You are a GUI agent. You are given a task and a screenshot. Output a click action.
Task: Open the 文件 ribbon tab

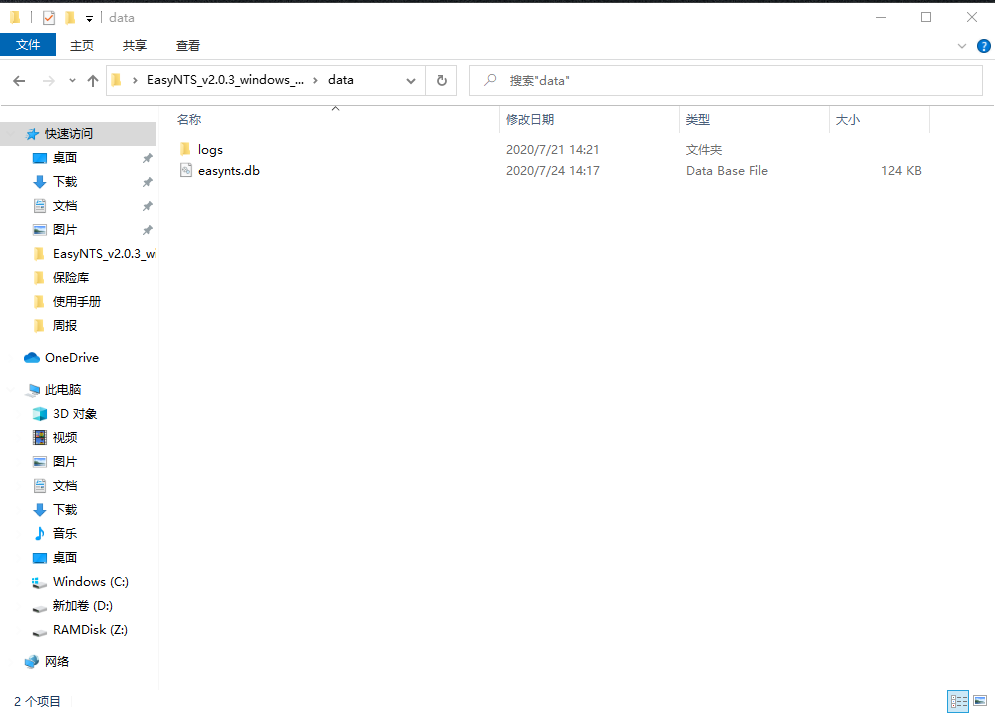[x=28, y=45]
